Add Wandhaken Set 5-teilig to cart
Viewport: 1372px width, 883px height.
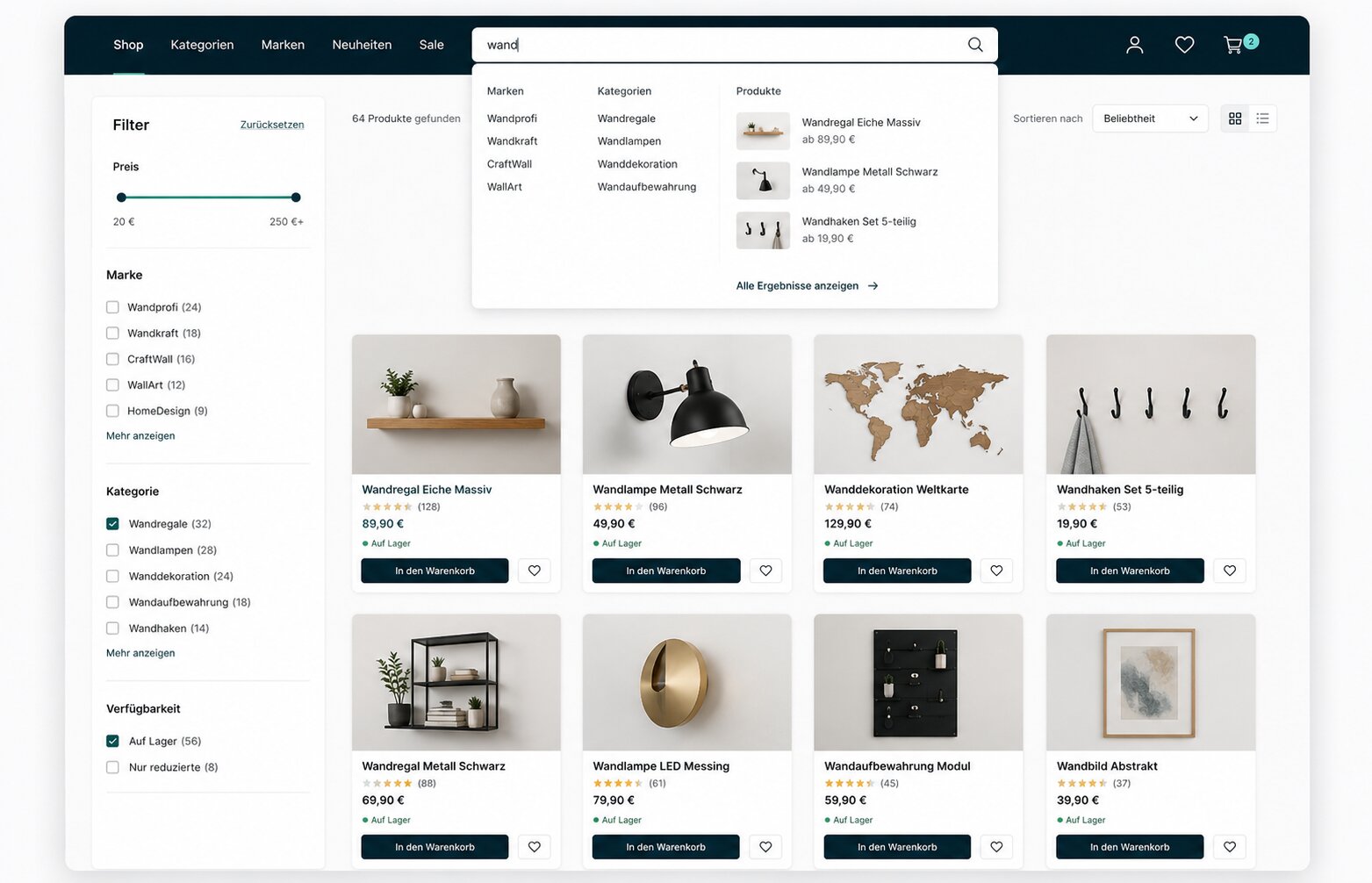pyautogui.click(x=1130, y=571)
